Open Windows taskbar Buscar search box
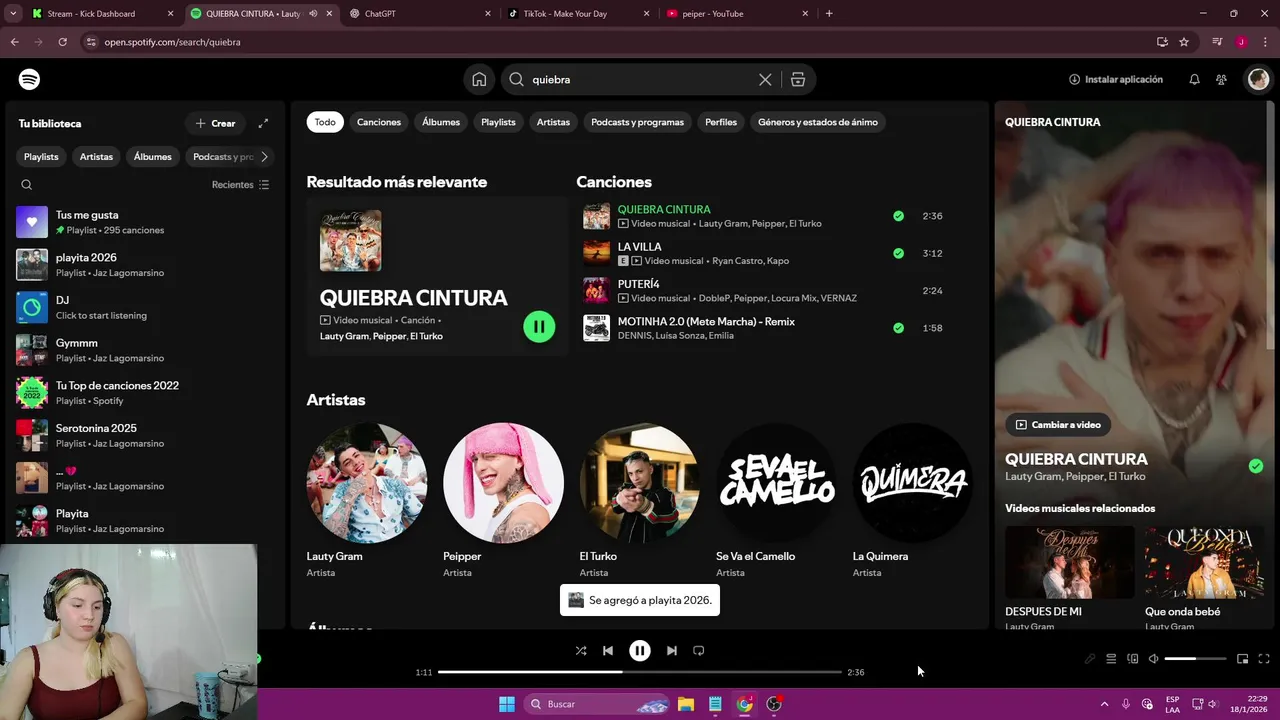Viewport: 1280px width, 720px height. pyautogui.click(x=598, y=704)
